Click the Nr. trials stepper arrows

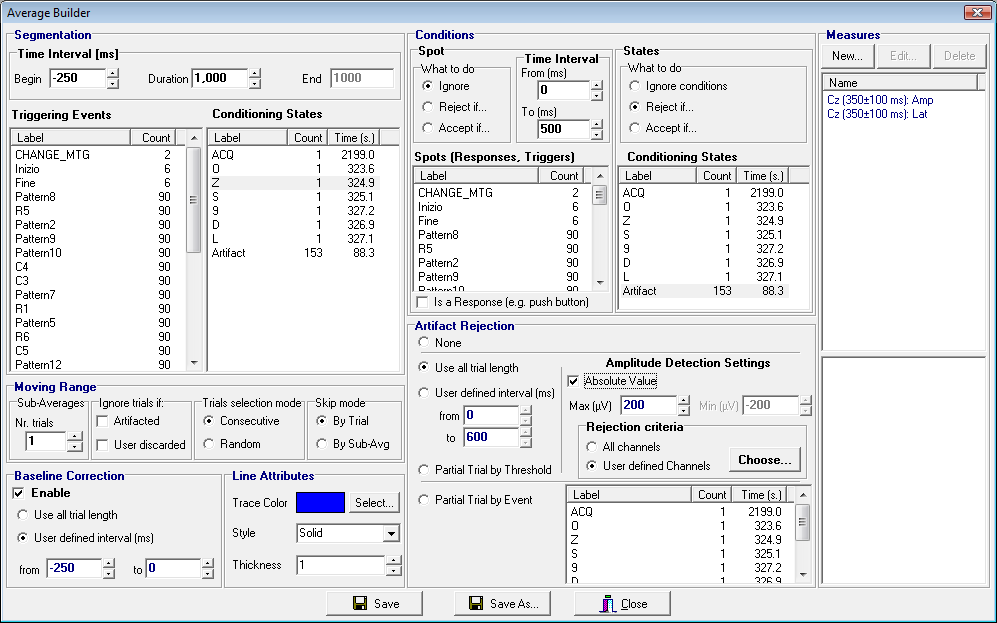(x=74, y=441)
